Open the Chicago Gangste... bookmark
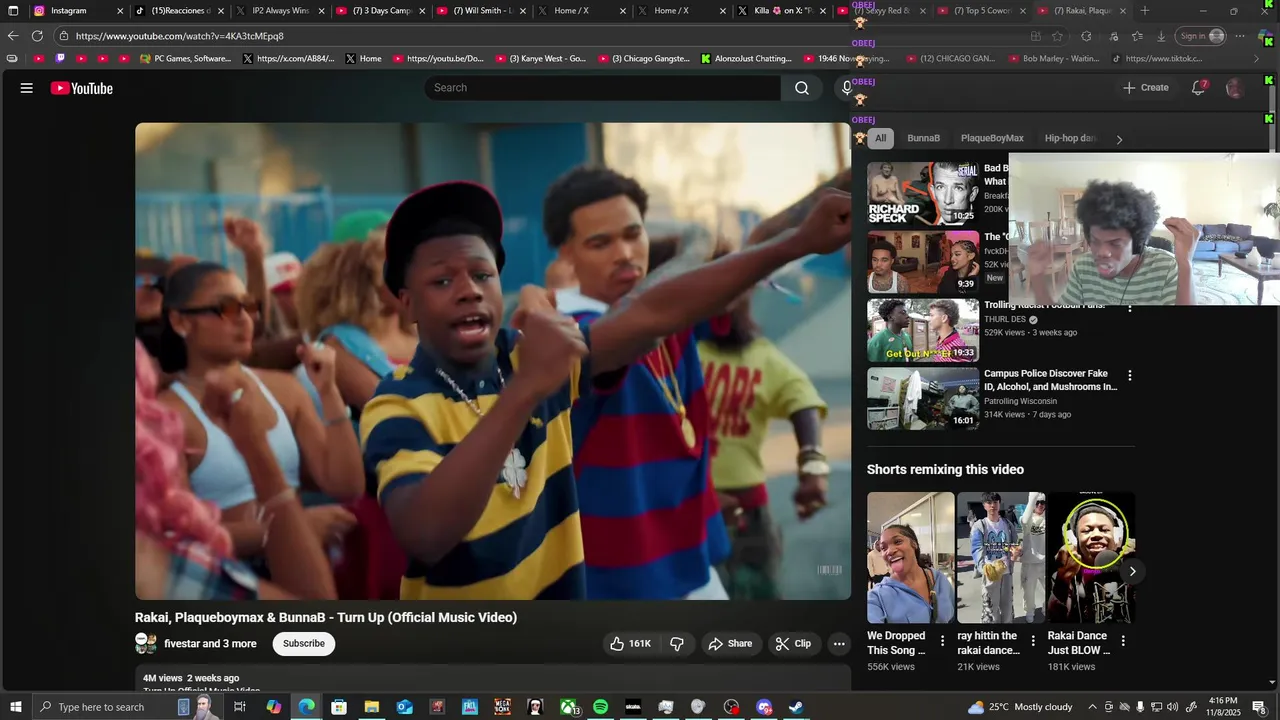1280x720 pixels. [x=644, y=59]
